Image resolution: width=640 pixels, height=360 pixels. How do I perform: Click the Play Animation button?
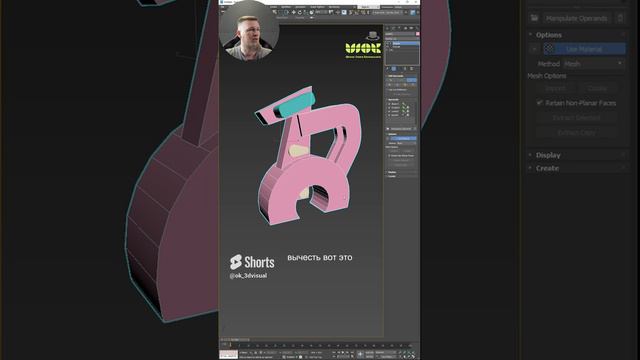(343, 352)
